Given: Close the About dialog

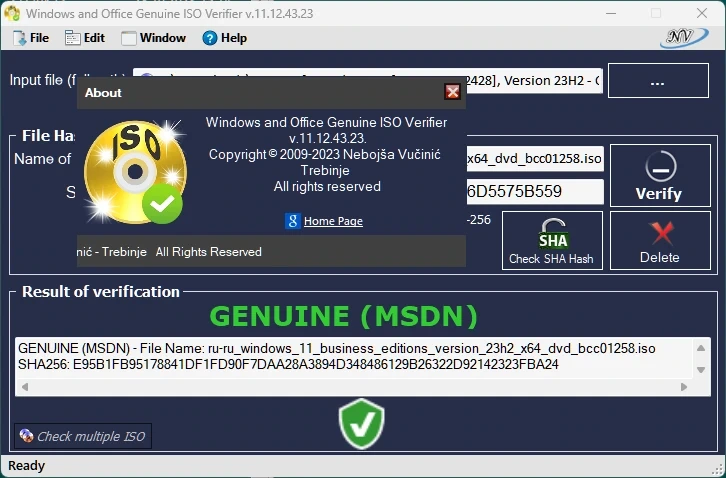Looking at the screenshot, I should 452,92.
